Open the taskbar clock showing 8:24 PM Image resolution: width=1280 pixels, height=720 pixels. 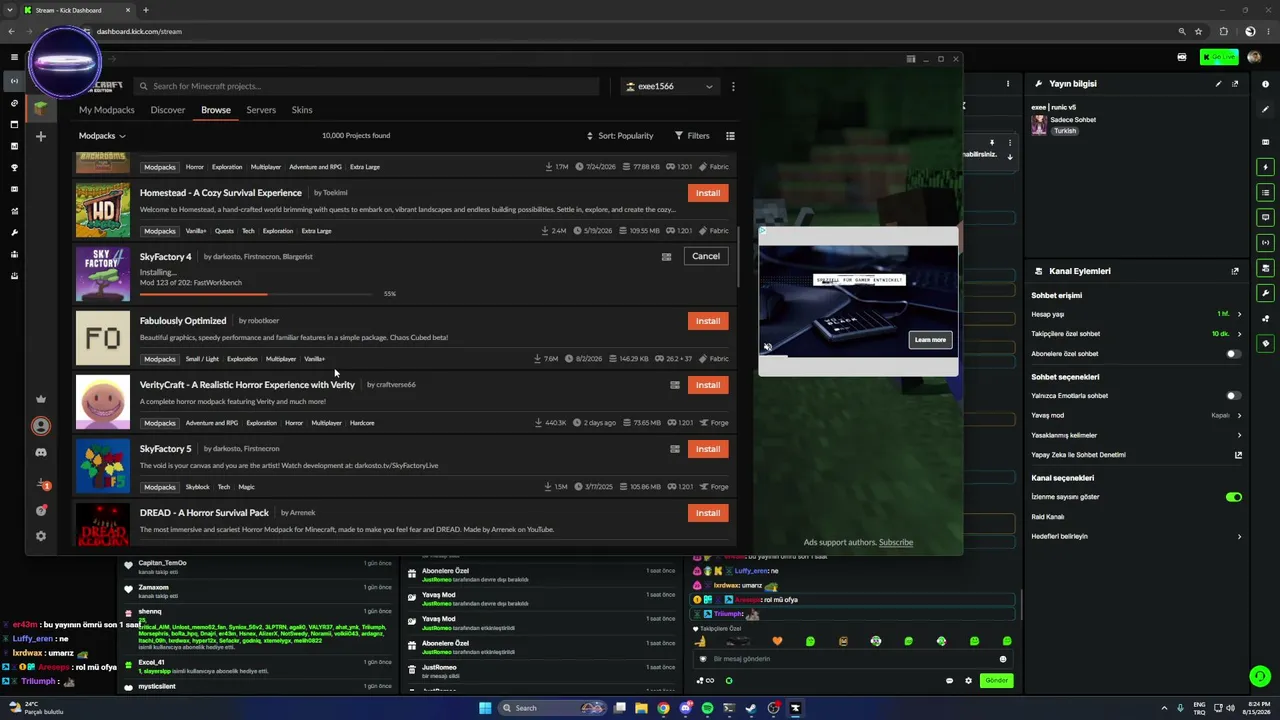point(1255,708)
